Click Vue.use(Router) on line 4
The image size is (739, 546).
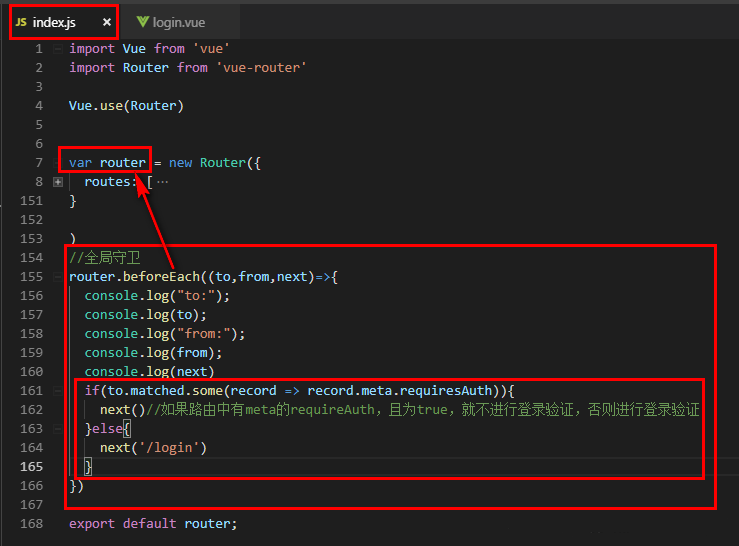pos(126,106)
